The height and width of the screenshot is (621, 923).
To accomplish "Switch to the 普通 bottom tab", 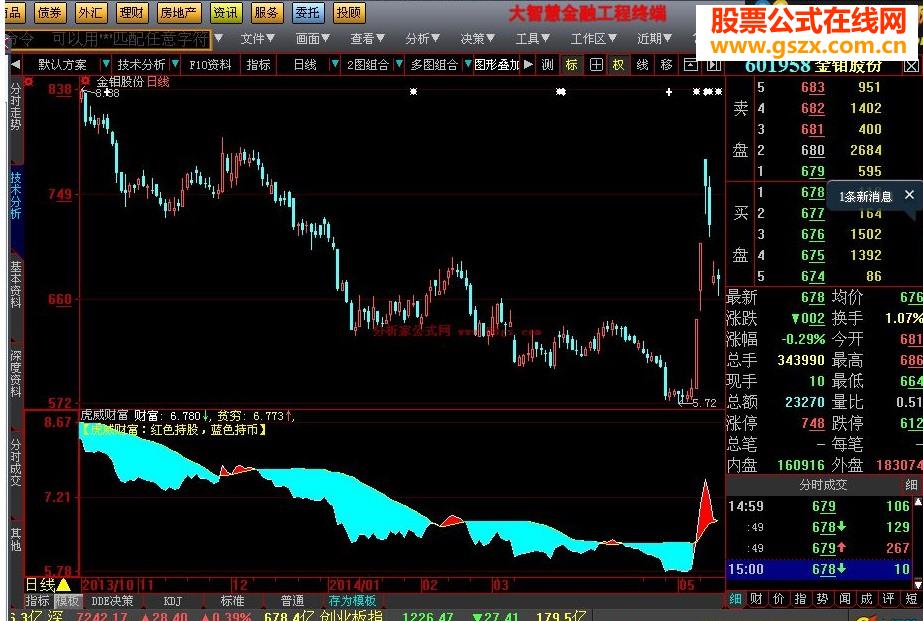I will [x=292, y=601].
